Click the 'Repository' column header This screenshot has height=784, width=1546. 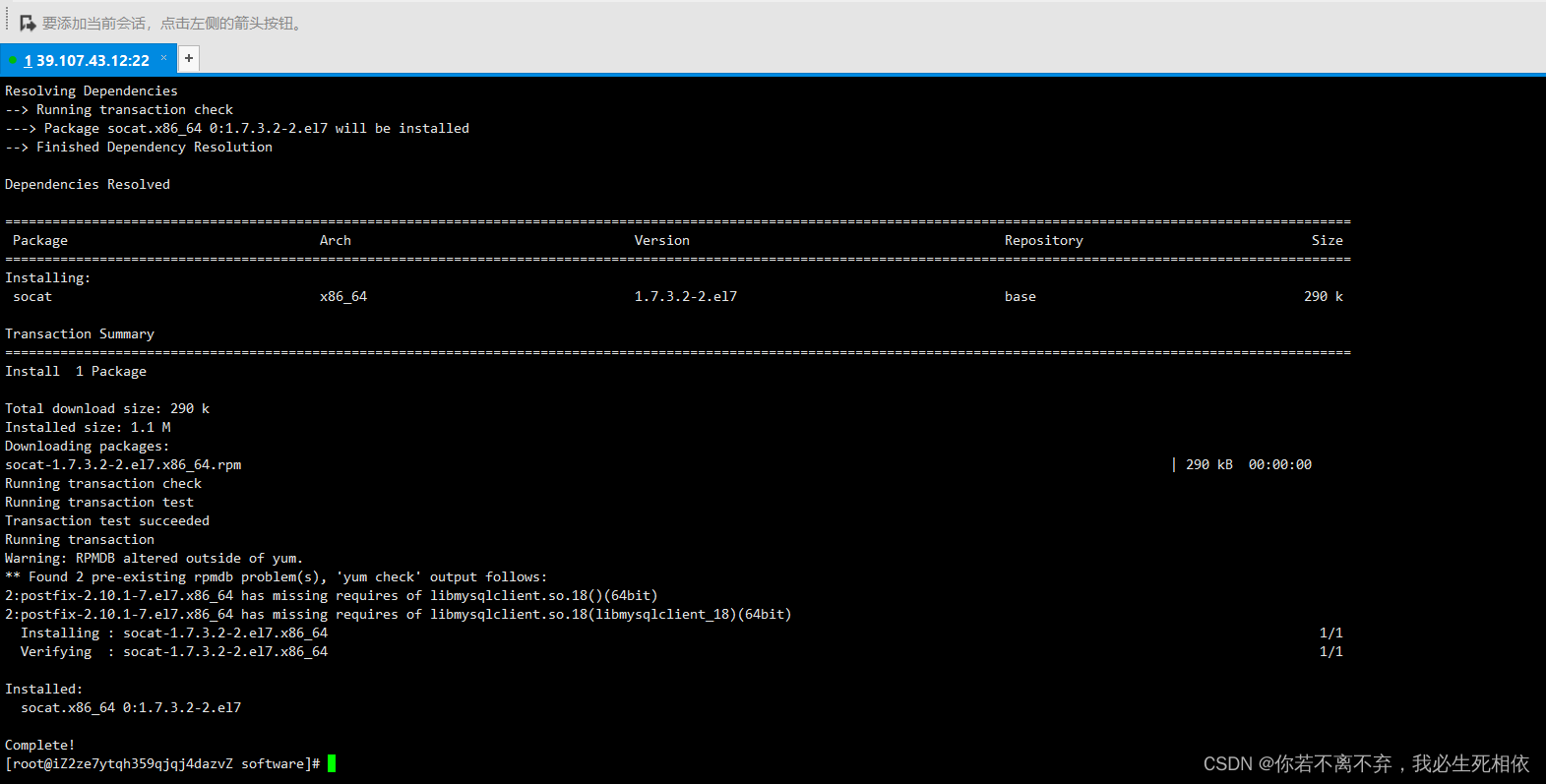pos(1044,240)
